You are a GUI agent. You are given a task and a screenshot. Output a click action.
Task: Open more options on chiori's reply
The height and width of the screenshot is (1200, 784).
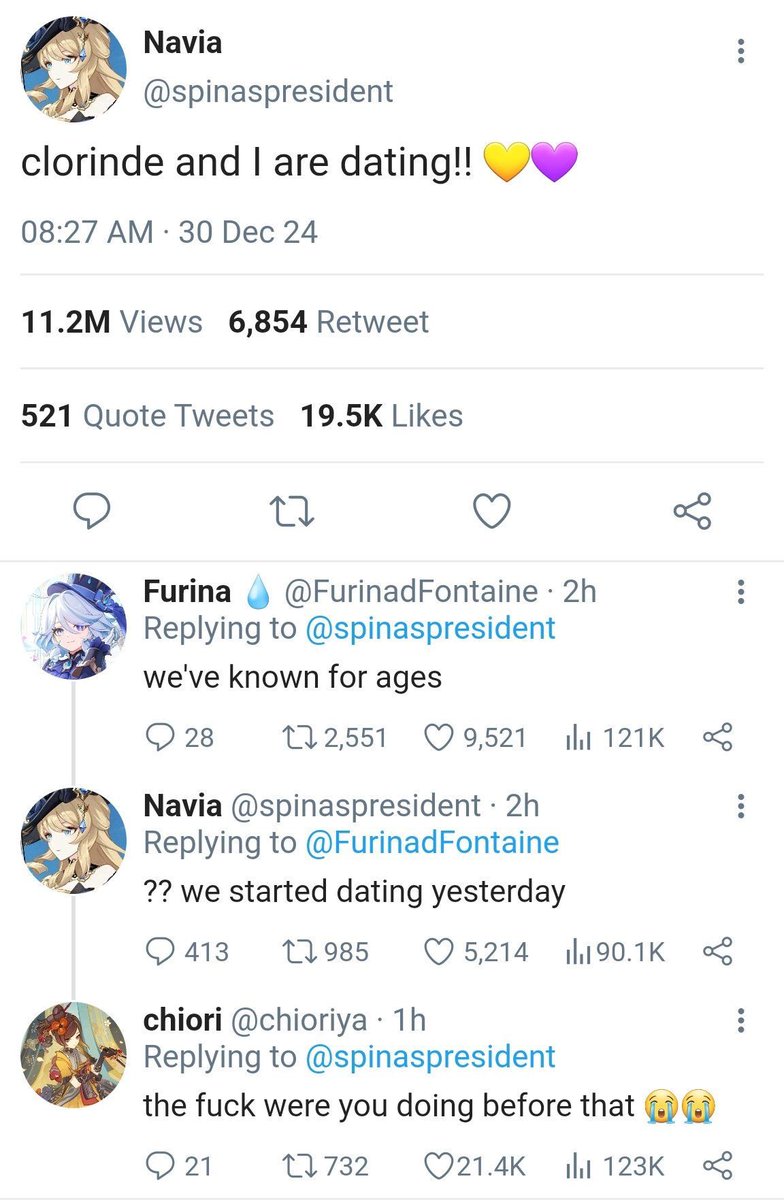740,1020
